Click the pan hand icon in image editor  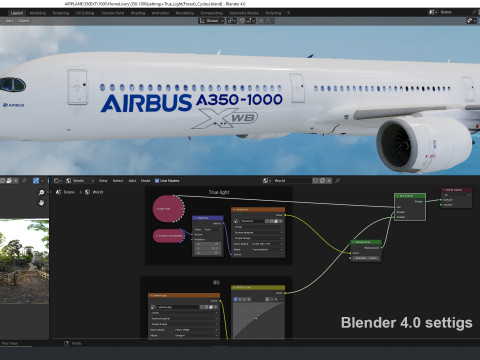41,203
